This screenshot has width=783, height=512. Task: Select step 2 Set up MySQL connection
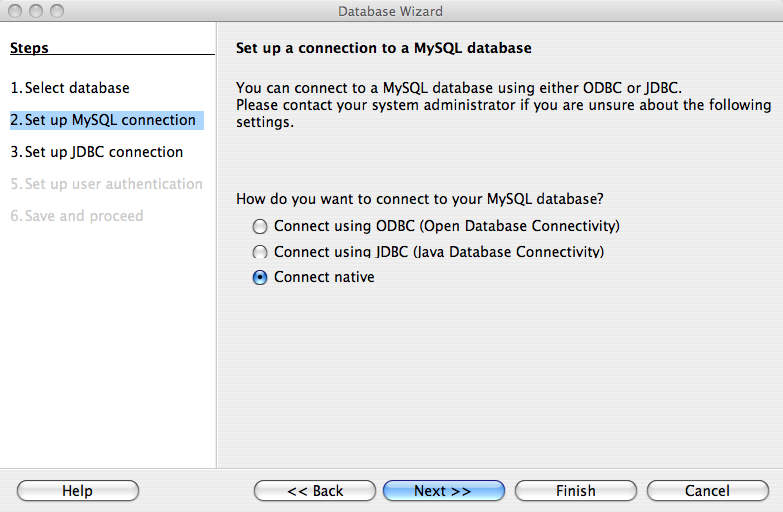pos(103,120)
